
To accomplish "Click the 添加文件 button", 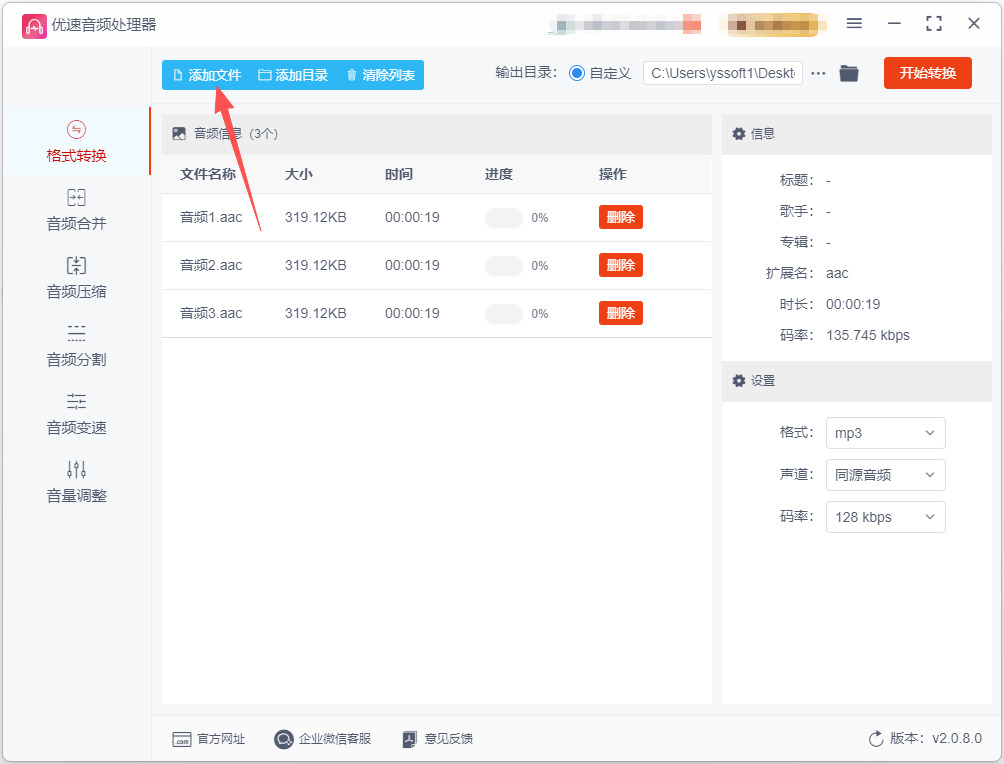I will [207, 75].
